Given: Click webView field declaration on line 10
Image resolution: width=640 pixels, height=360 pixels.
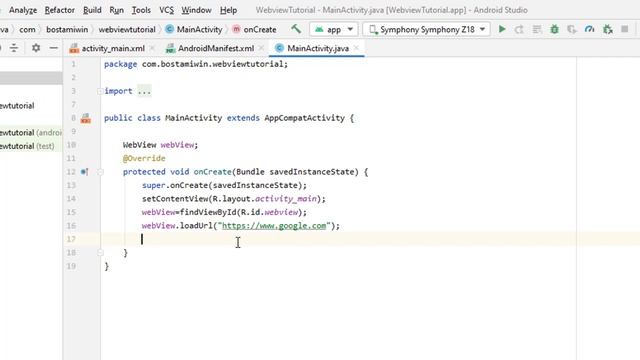Looking at the screenshot, I should 177,145.
